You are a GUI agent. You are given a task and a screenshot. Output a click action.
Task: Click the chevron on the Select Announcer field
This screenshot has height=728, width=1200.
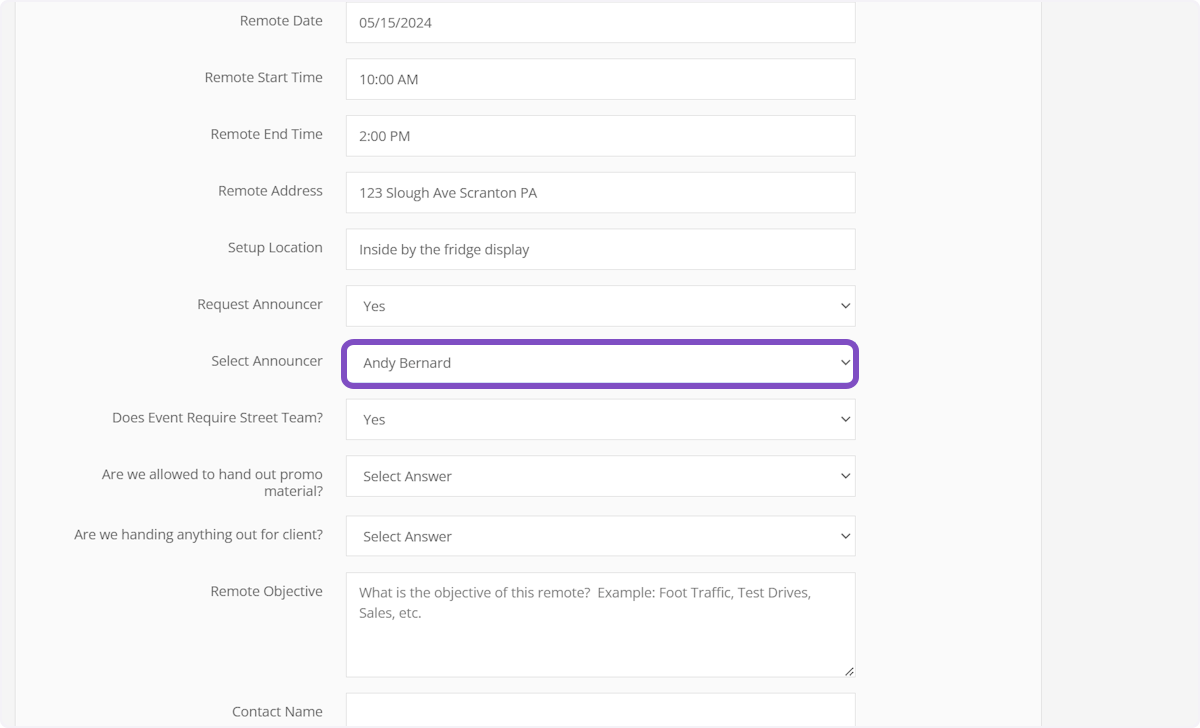coord(845,364)
